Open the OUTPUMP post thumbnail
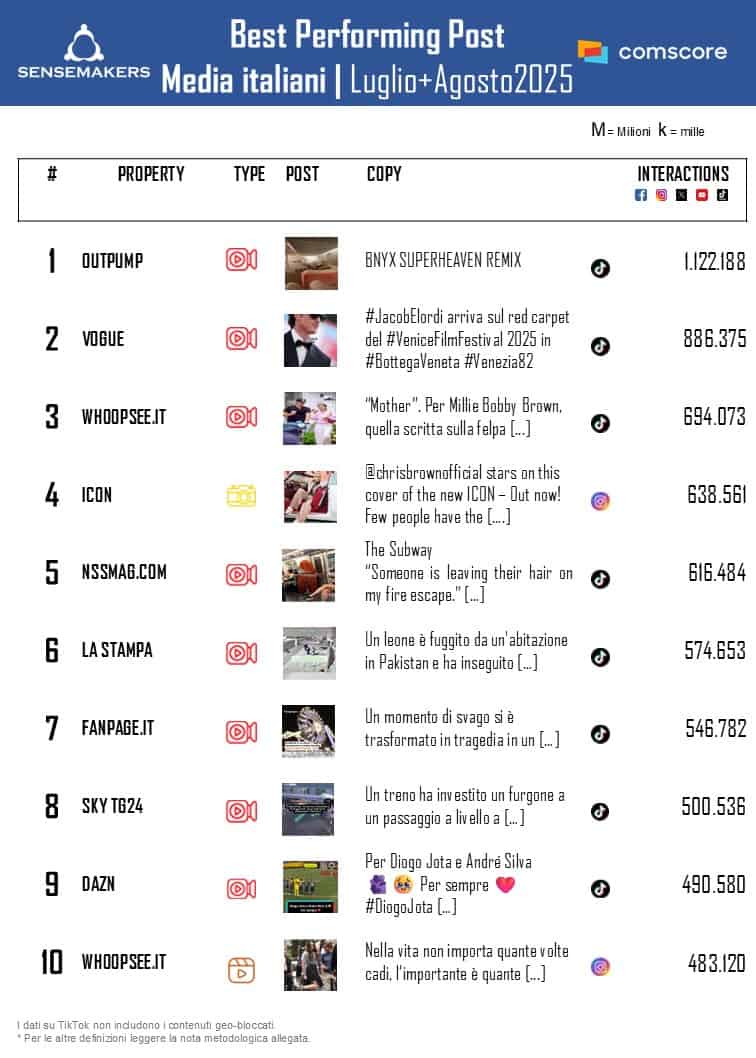Screen dimensions: 756x1058 311,263
